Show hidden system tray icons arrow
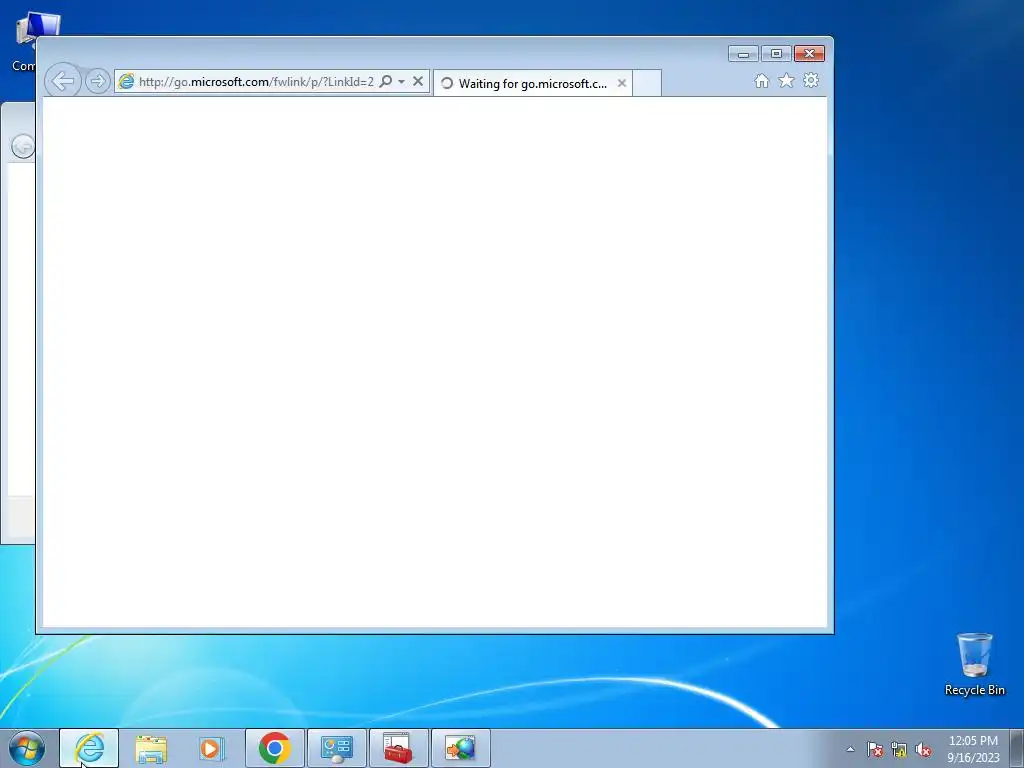This screenshot has width=1024, height=768. coord(850,750)
